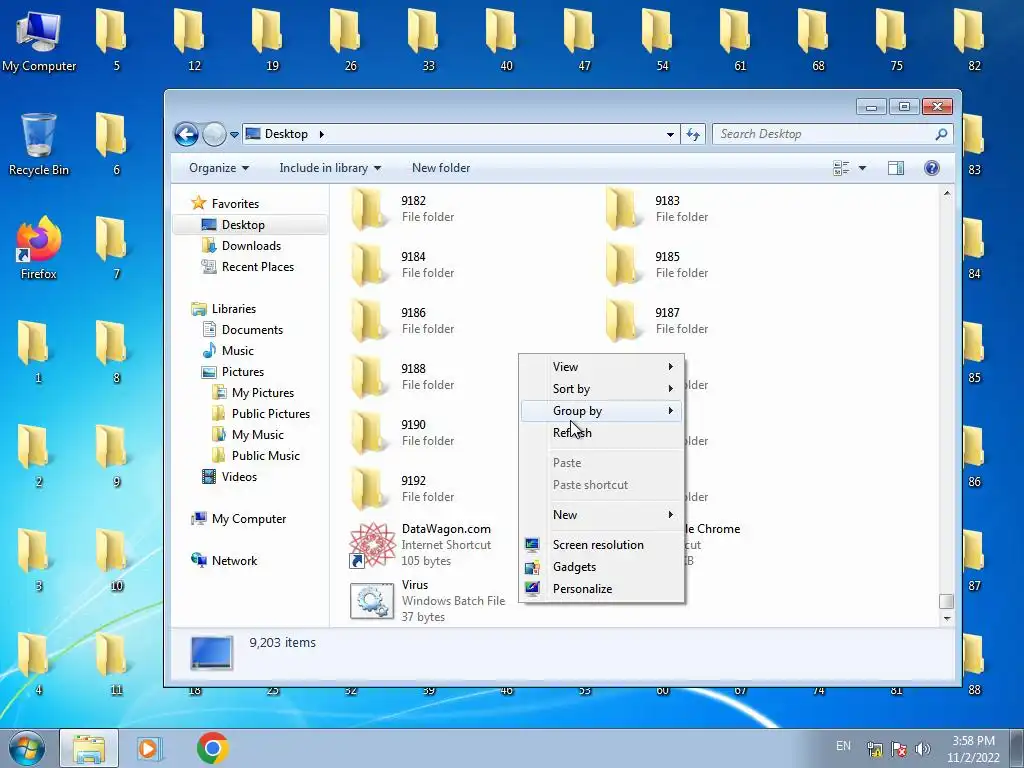Click the volume speaker tray icon
The width and height of the screenshot is (1024, 768).
922,748
